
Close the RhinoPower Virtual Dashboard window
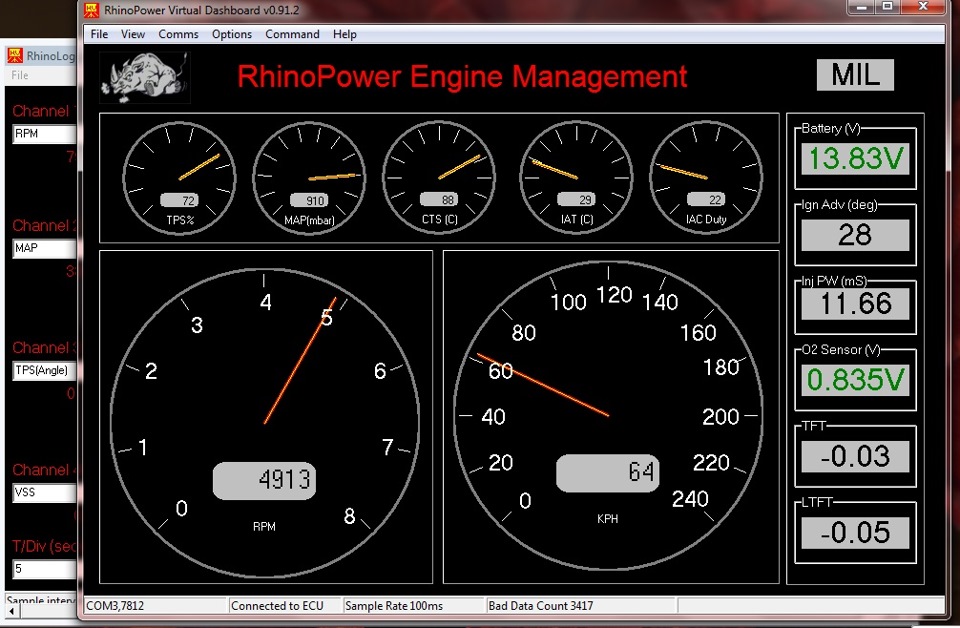click(923, 7)
